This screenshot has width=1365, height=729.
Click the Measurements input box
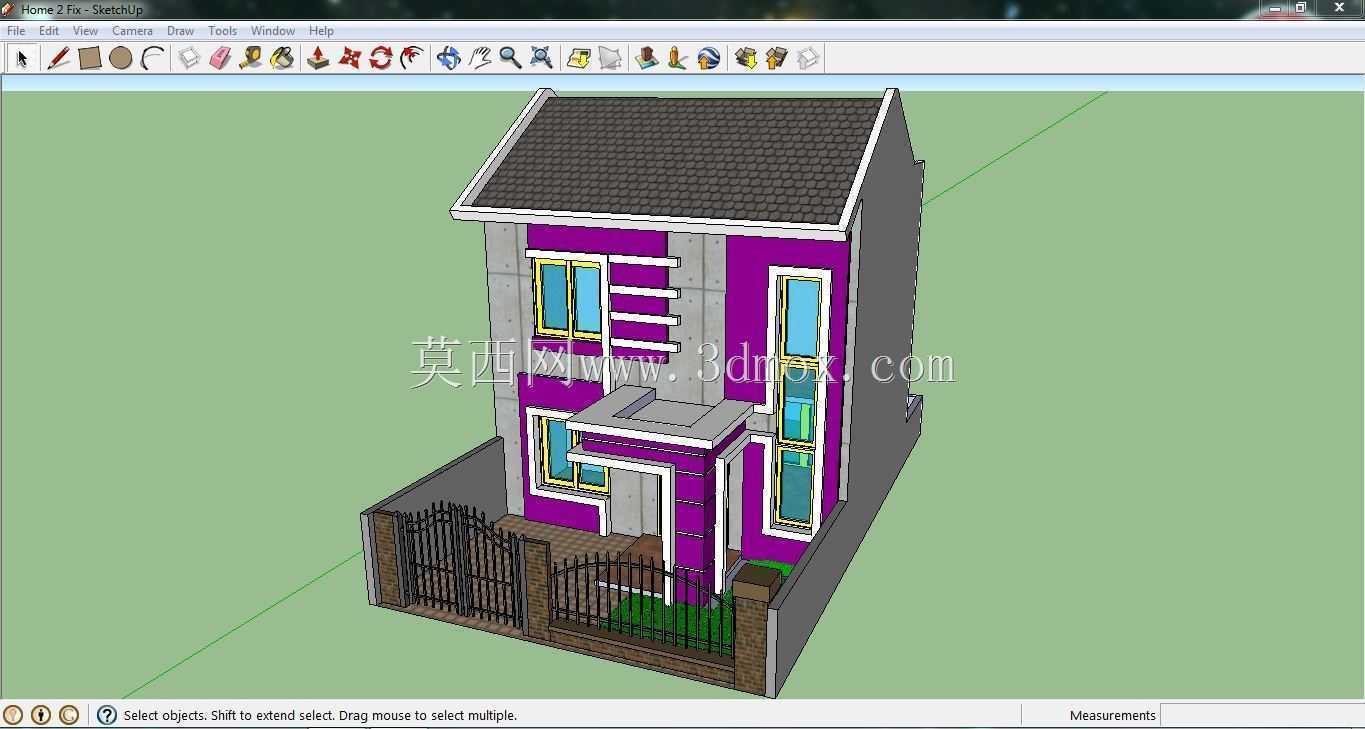pyautogui.click(x=1261, y=715)
